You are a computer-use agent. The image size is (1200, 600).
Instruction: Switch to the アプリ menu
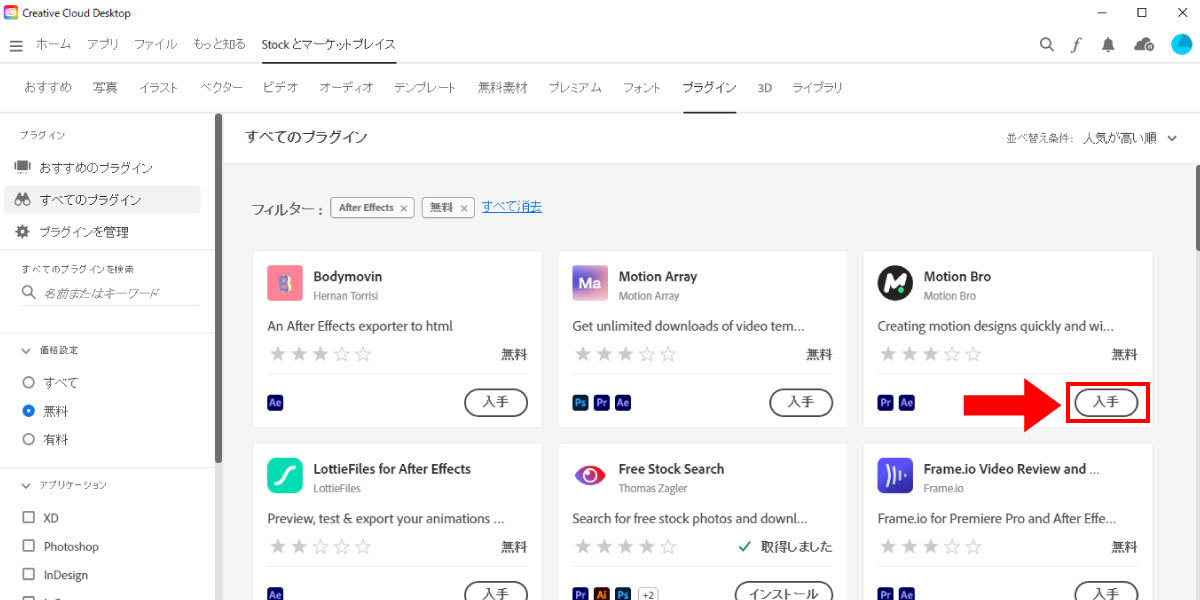click(x=102, y=44)
